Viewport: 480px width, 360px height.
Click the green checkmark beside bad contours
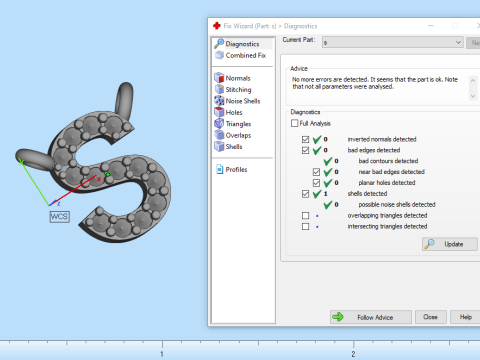(328, 161)
